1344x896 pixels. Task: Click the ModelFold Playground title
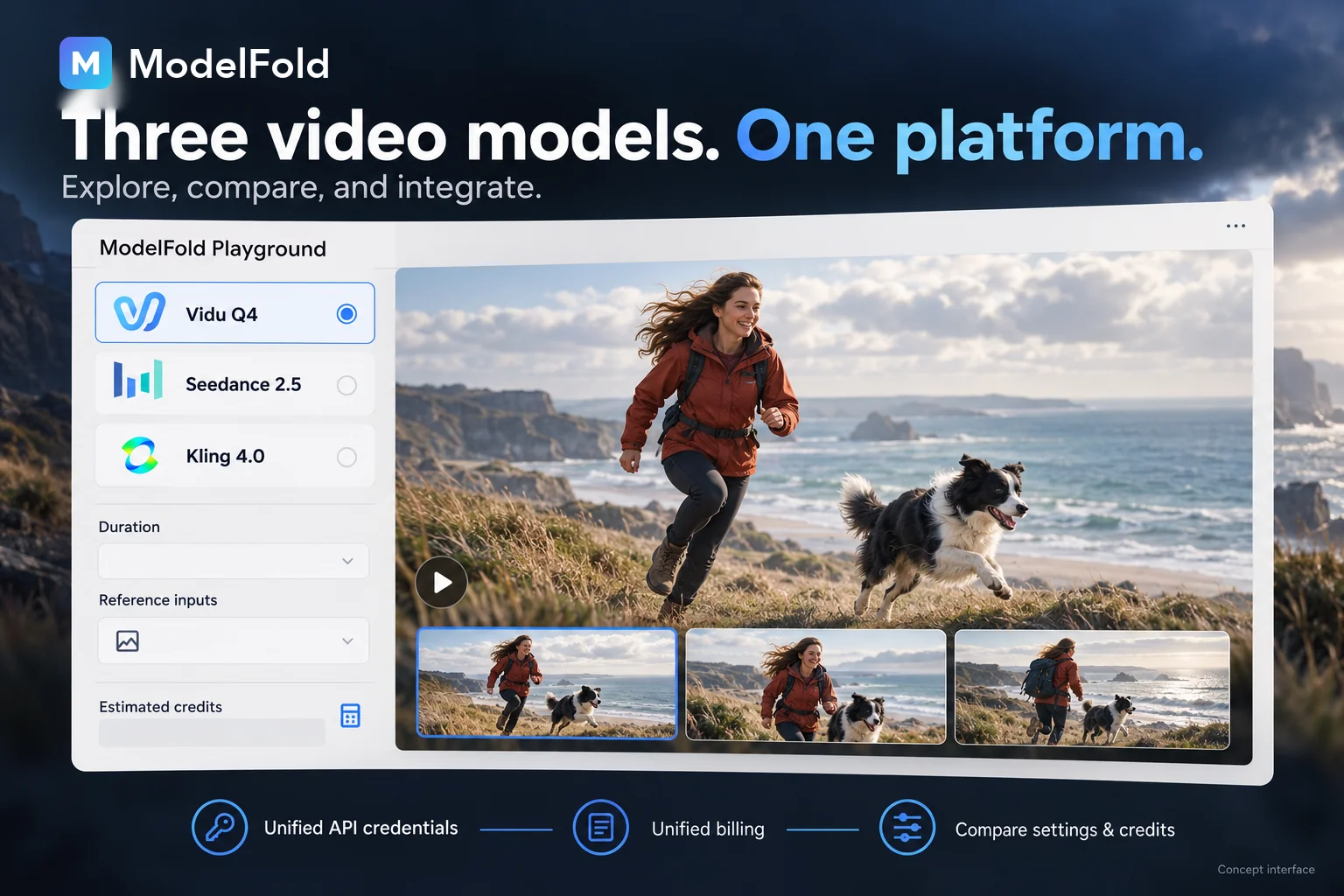coord(213,248)
